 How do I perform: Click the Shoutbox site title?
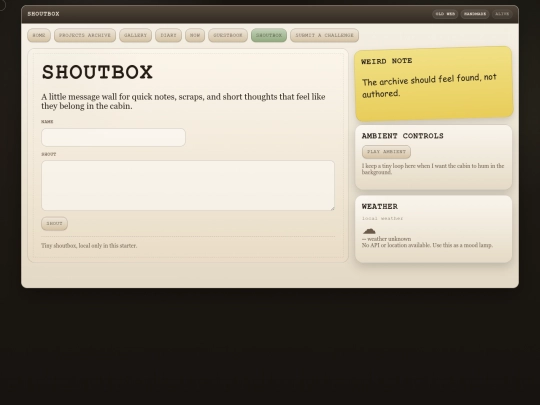(x=43, y=14)
